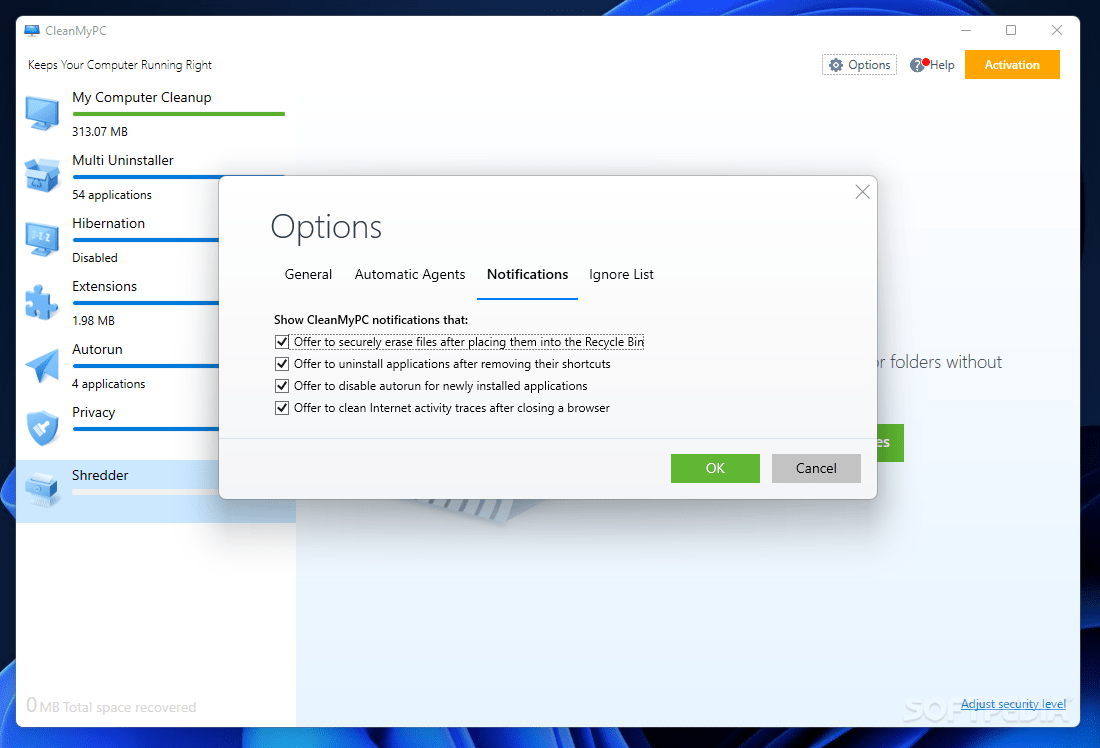Maximize the CleanMyPC window
Screen dimensions: 1100x748
click(1011, 30)
